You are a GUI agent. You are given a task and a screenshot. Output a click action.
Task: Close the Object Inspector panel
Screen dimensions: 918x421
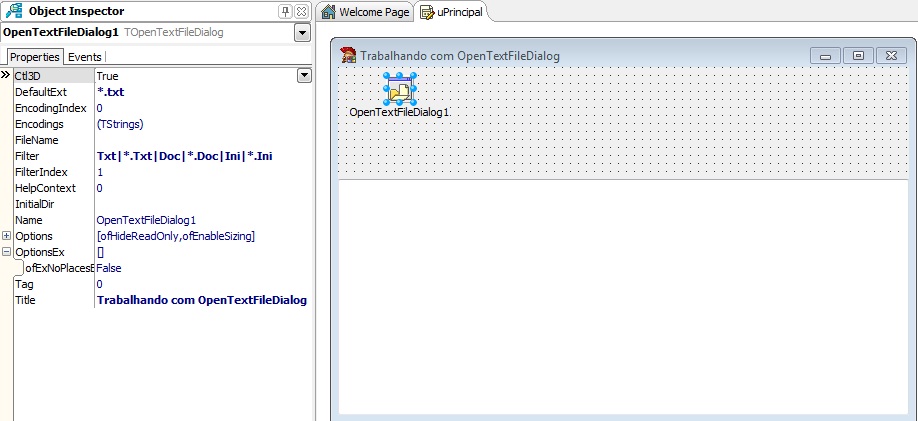pos(301,11)
